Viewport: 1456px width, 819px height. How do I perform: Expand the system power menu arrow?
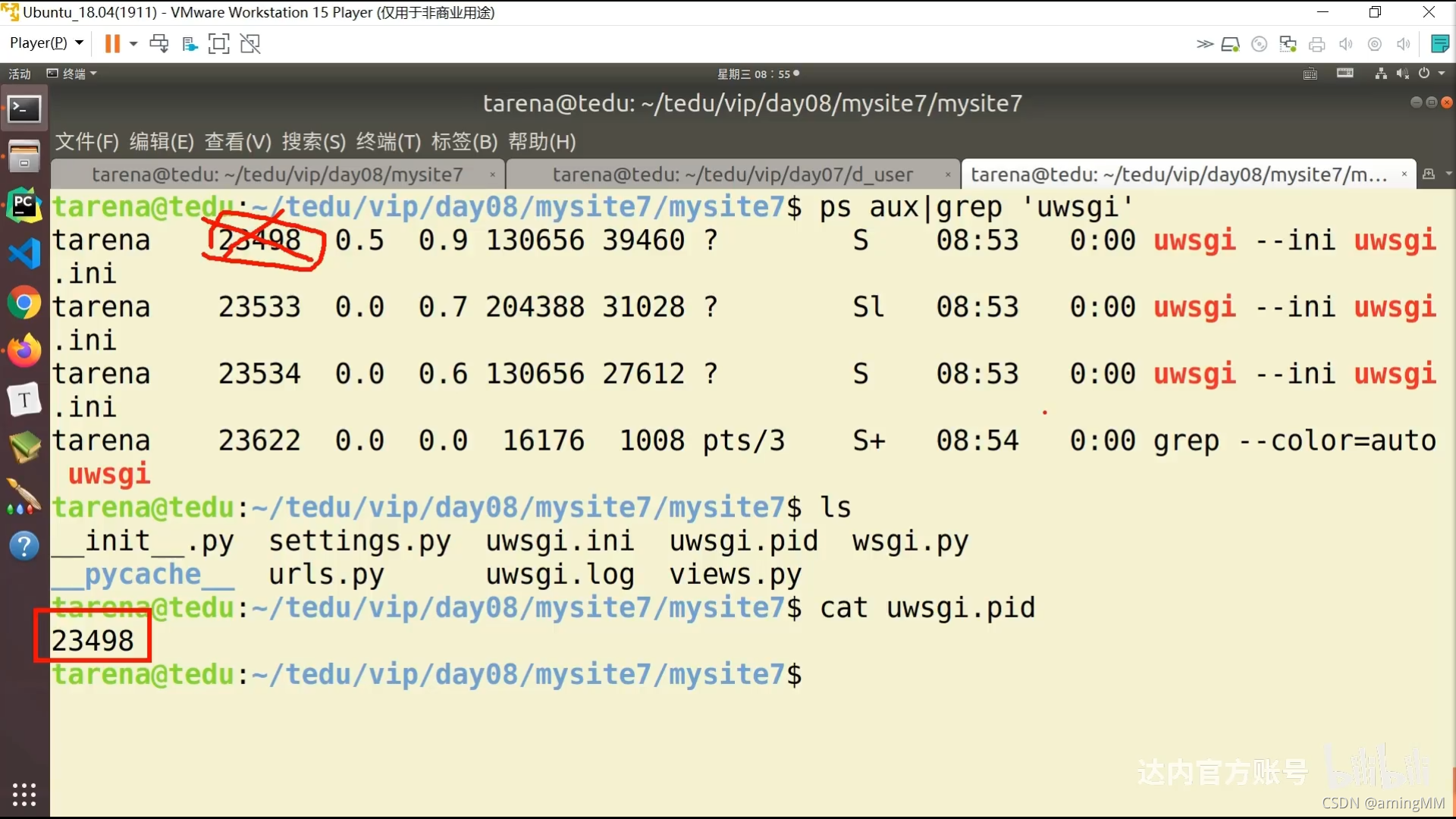[x=1442, y=74]
